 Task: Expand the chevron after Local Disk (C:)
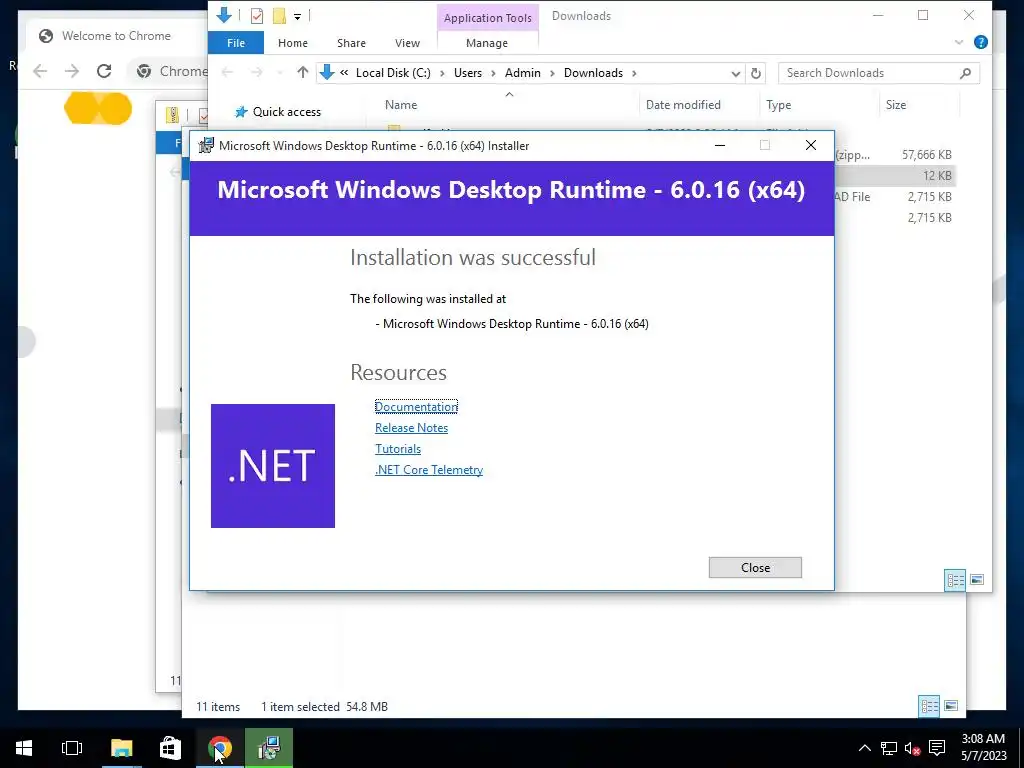(442, 73)
